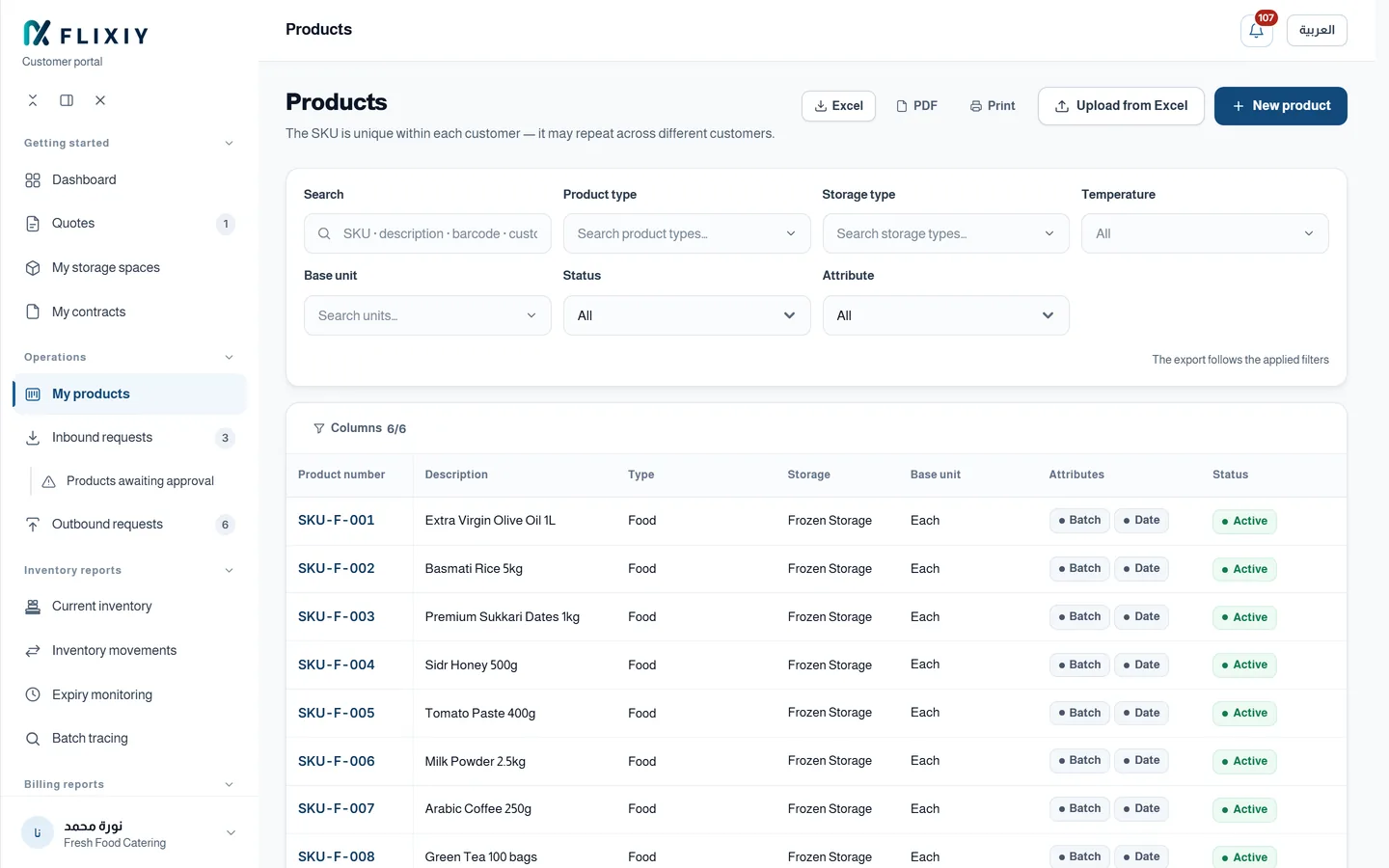1389x868 pixels.
Task: Switch language to Arabic
Action: [1317, 31]
